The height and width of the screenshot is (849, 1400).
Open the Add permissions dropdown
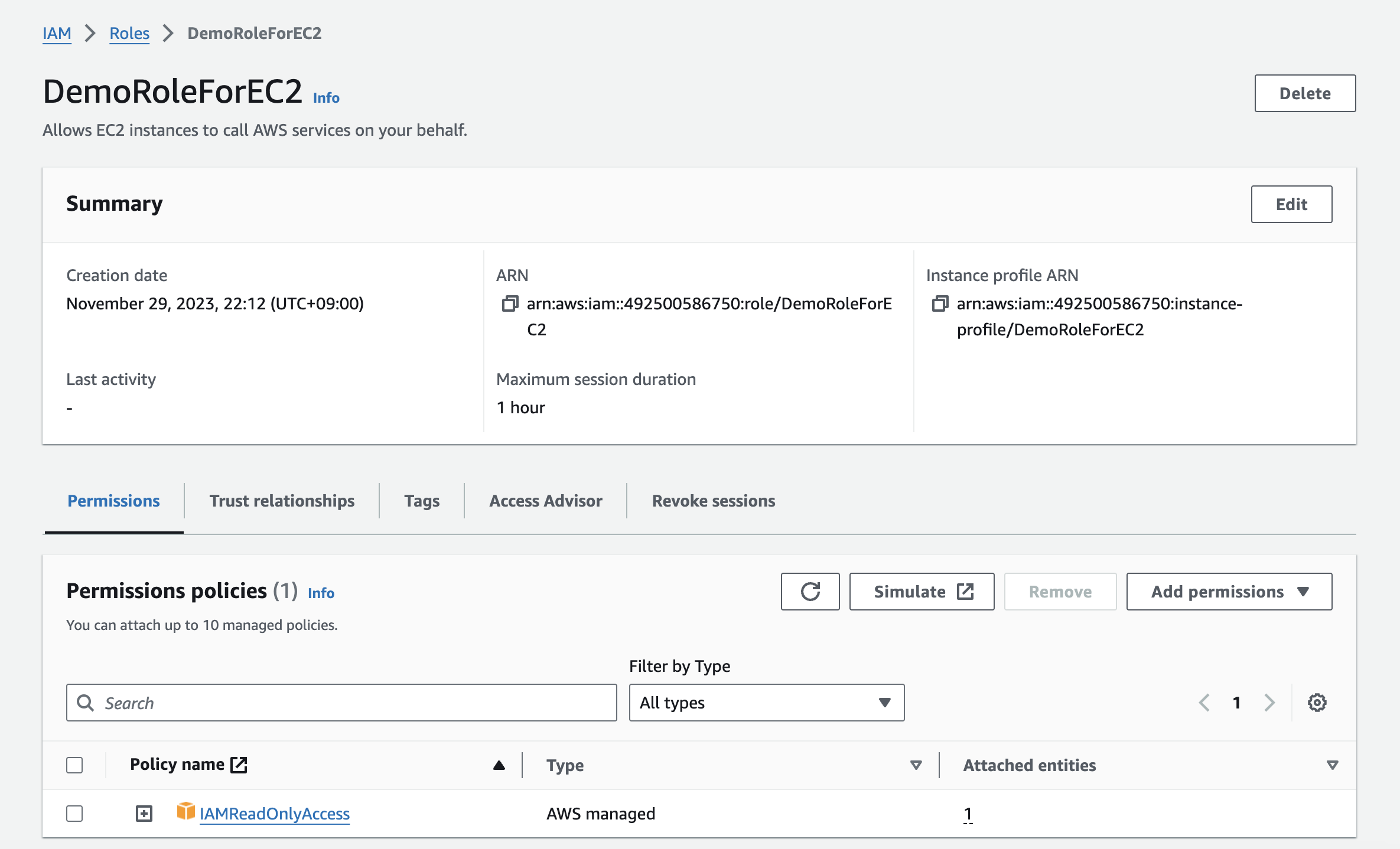coord(1229,592)
